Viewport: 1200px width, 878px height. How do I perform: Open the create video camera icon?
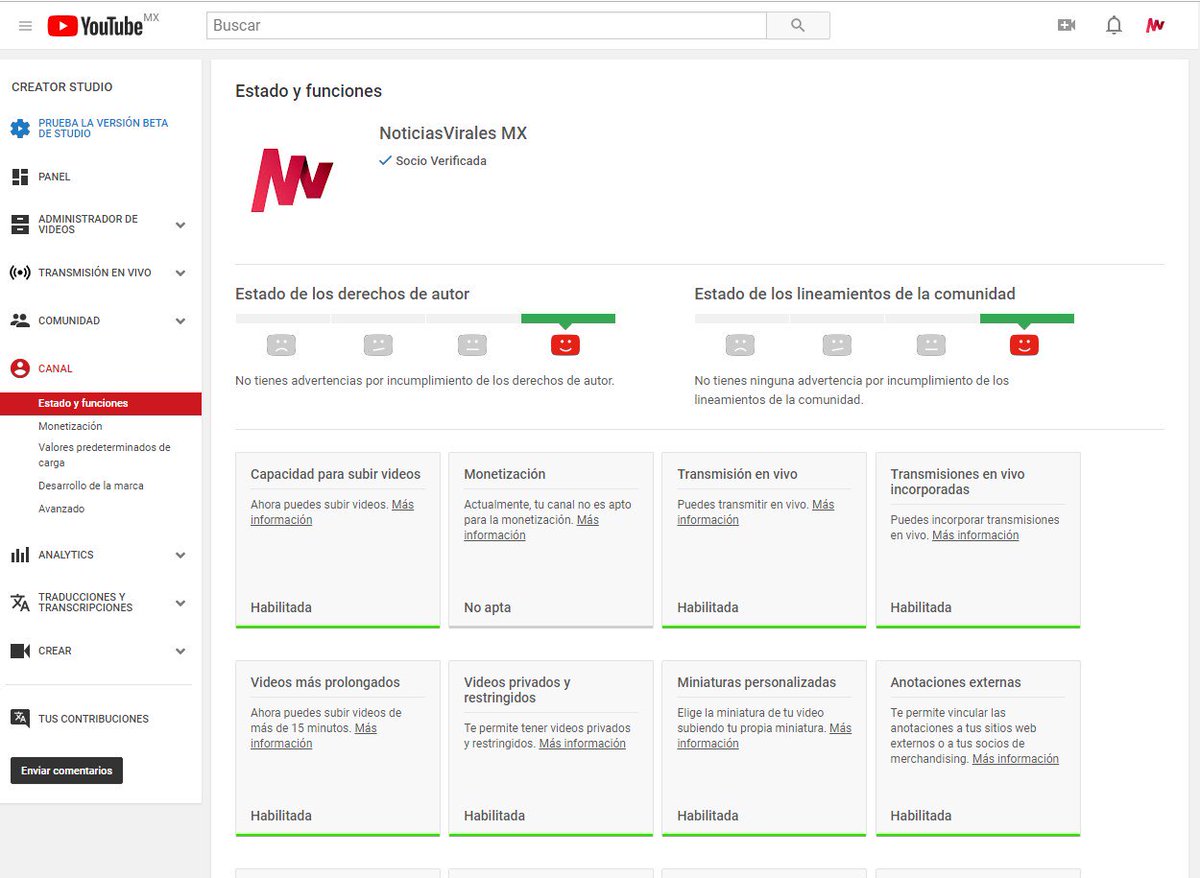coord(1066,26)
